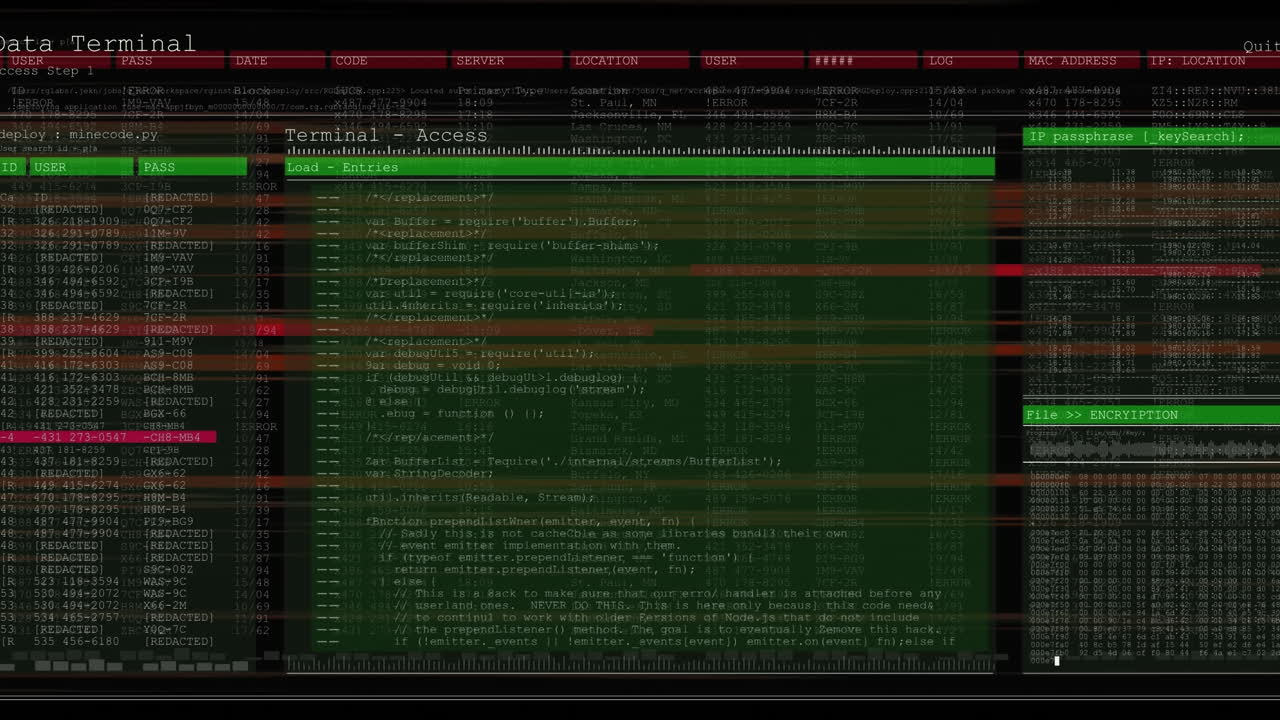Select the CODE column header
The height and width of the screenshot is (720, 1280).
[351, 61]
